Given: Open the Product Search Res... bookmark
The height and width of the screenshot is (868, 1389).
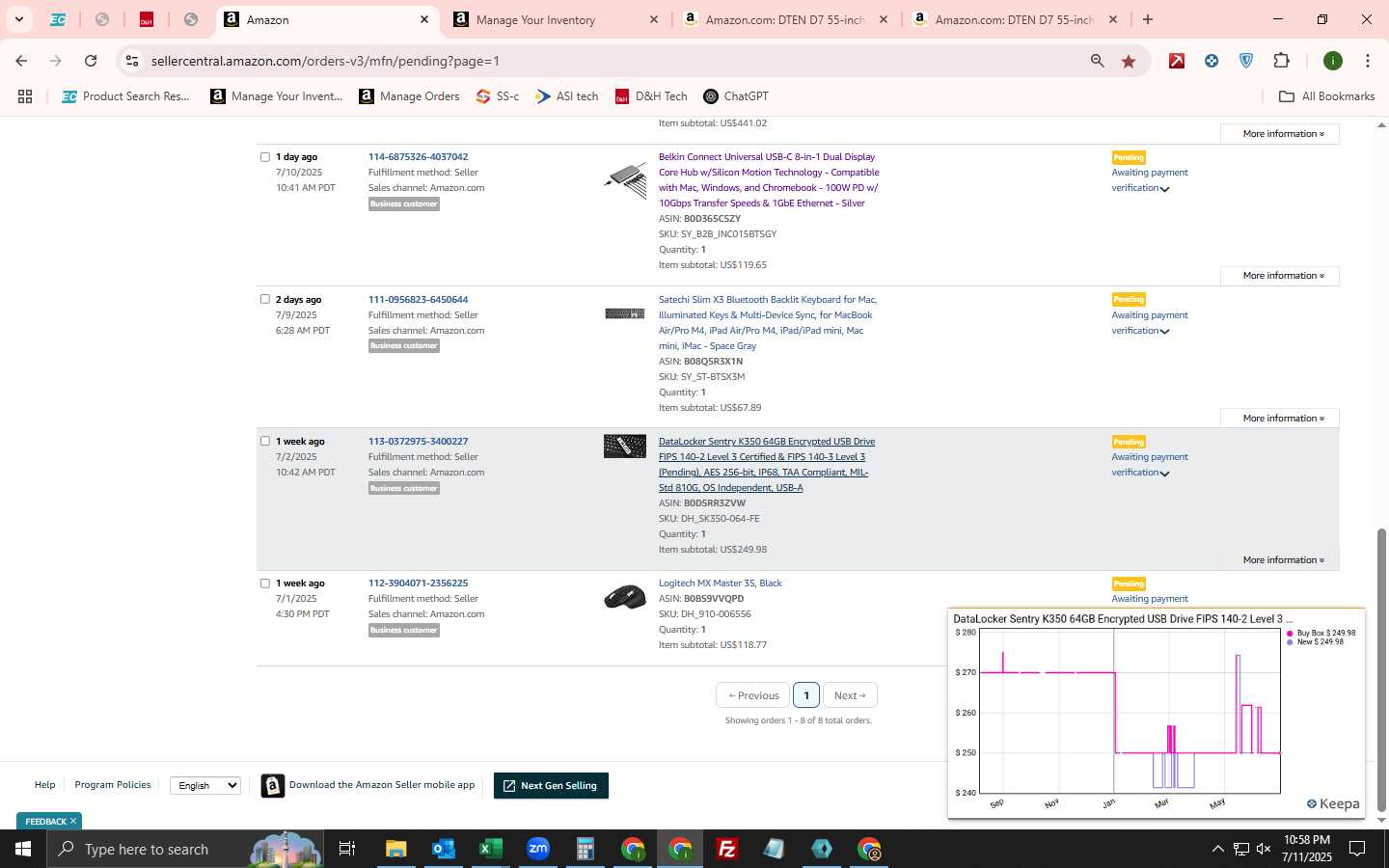Looking at the screenshot, I should [125, 96].
